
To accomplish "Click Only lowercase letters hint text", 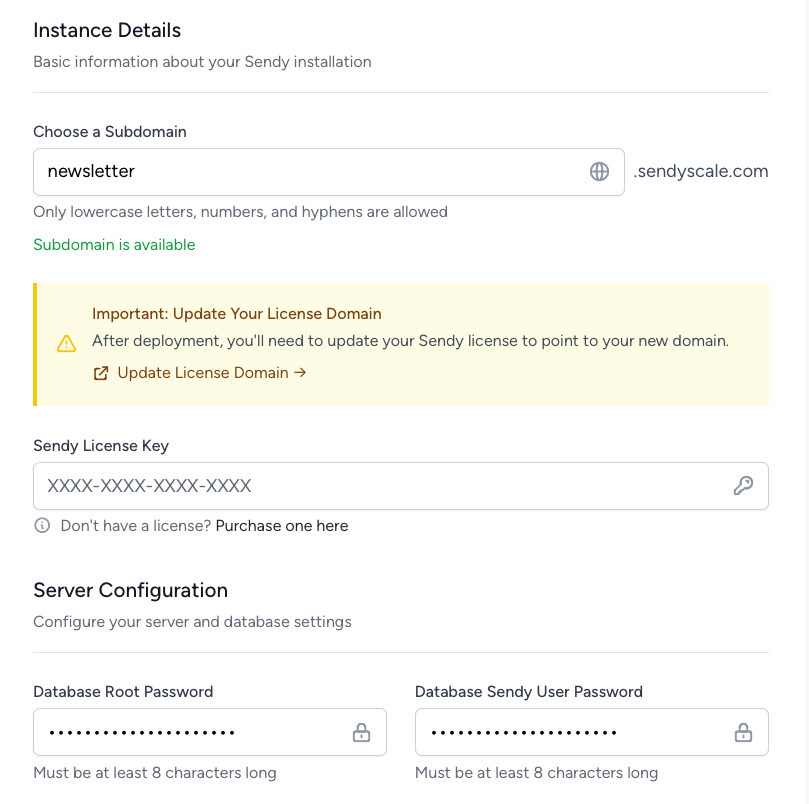I will [x=240, y=212].
